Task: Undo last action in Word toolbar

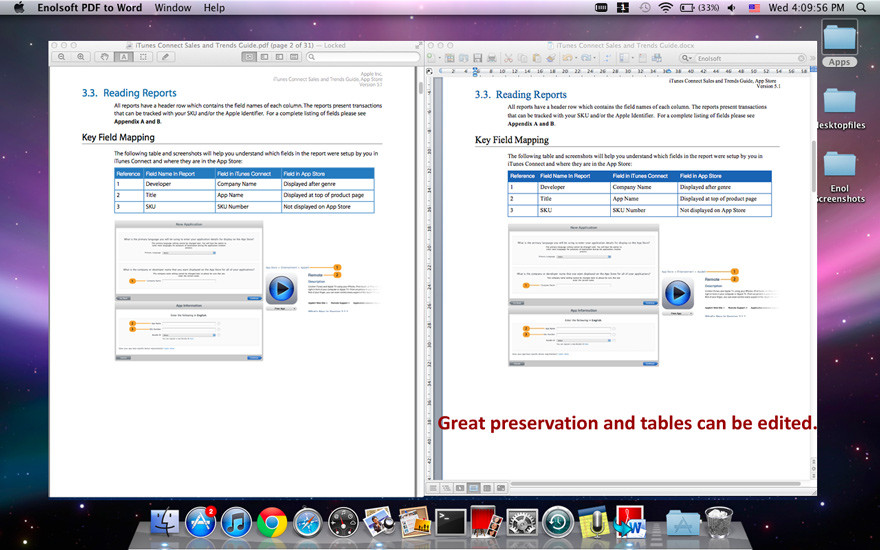Action: pos(567,58)
